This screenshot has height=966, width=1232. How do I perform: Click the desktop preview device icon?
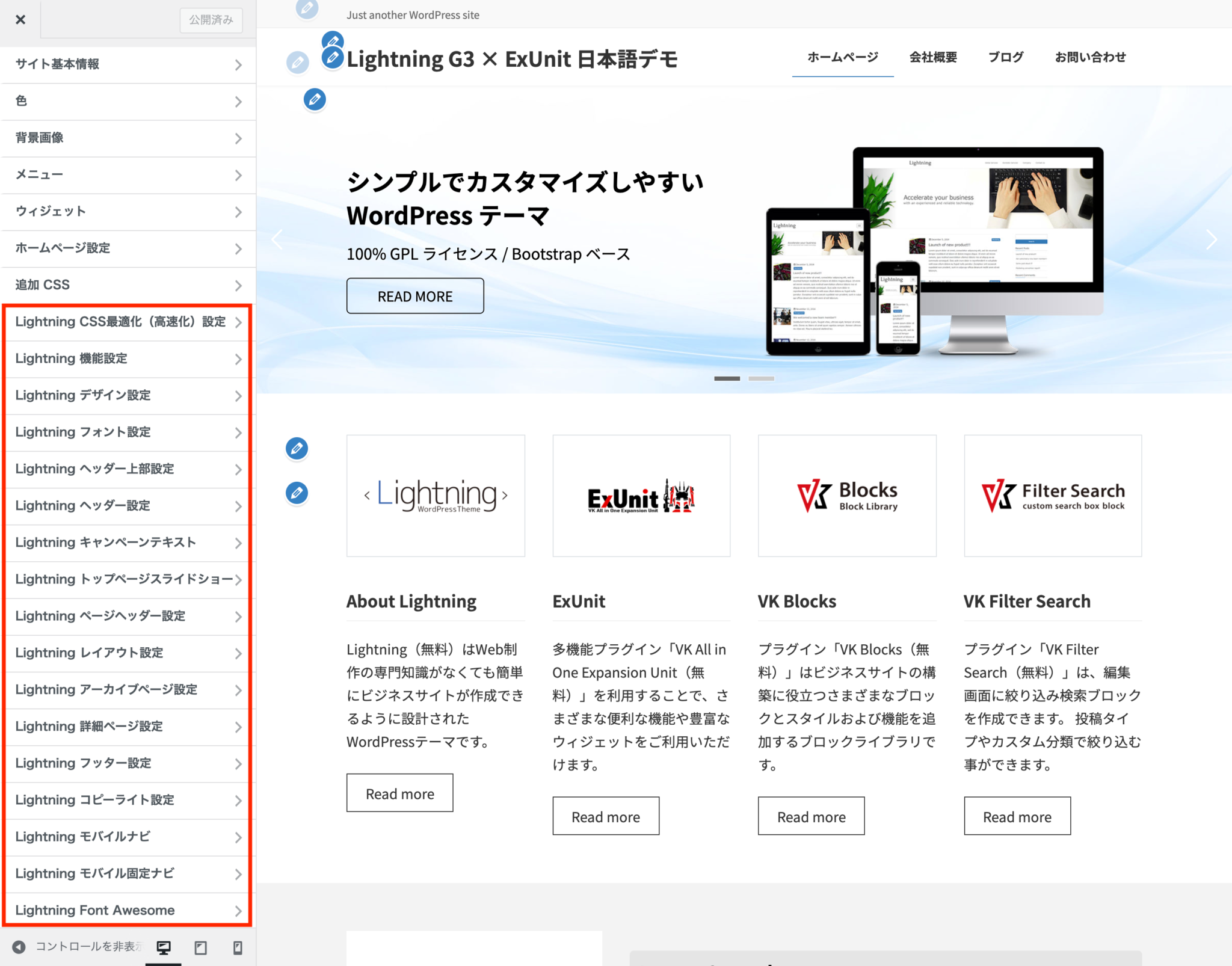(164, 947)
